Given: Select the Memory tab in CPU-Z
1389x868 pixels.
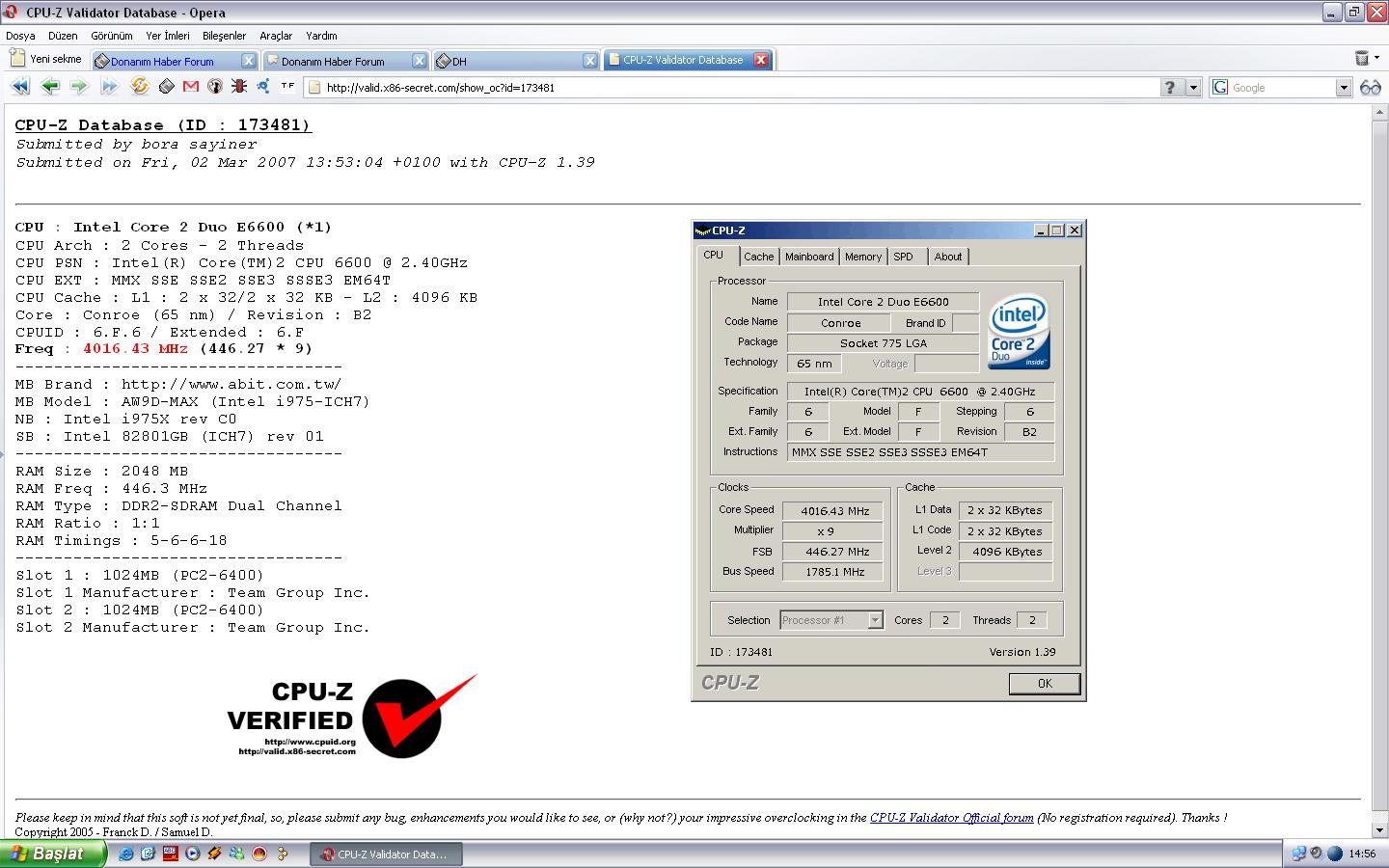Looking at the screenshot, I should click(x=863, y=257).
